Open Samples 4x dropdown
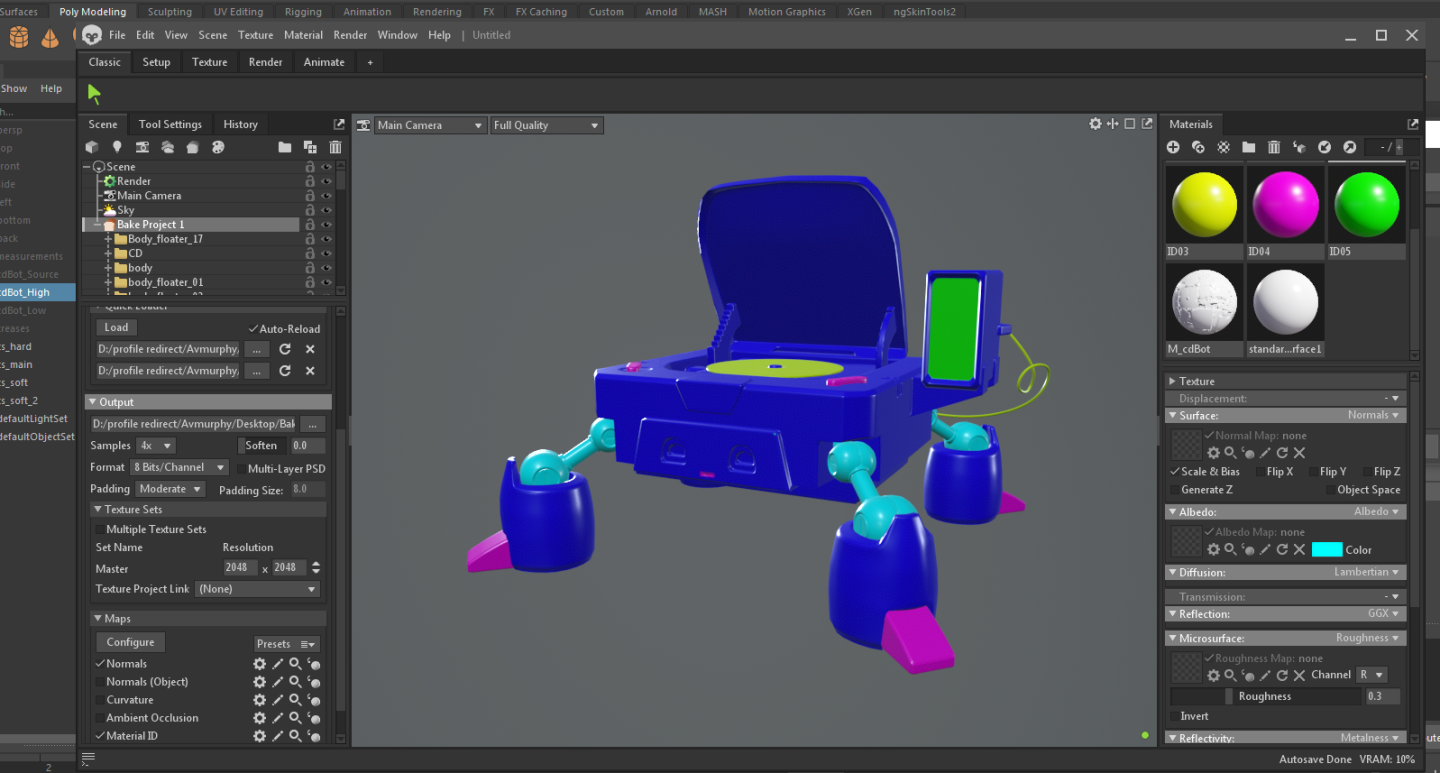The image size is (1440, 773). (x=156, y=446)
